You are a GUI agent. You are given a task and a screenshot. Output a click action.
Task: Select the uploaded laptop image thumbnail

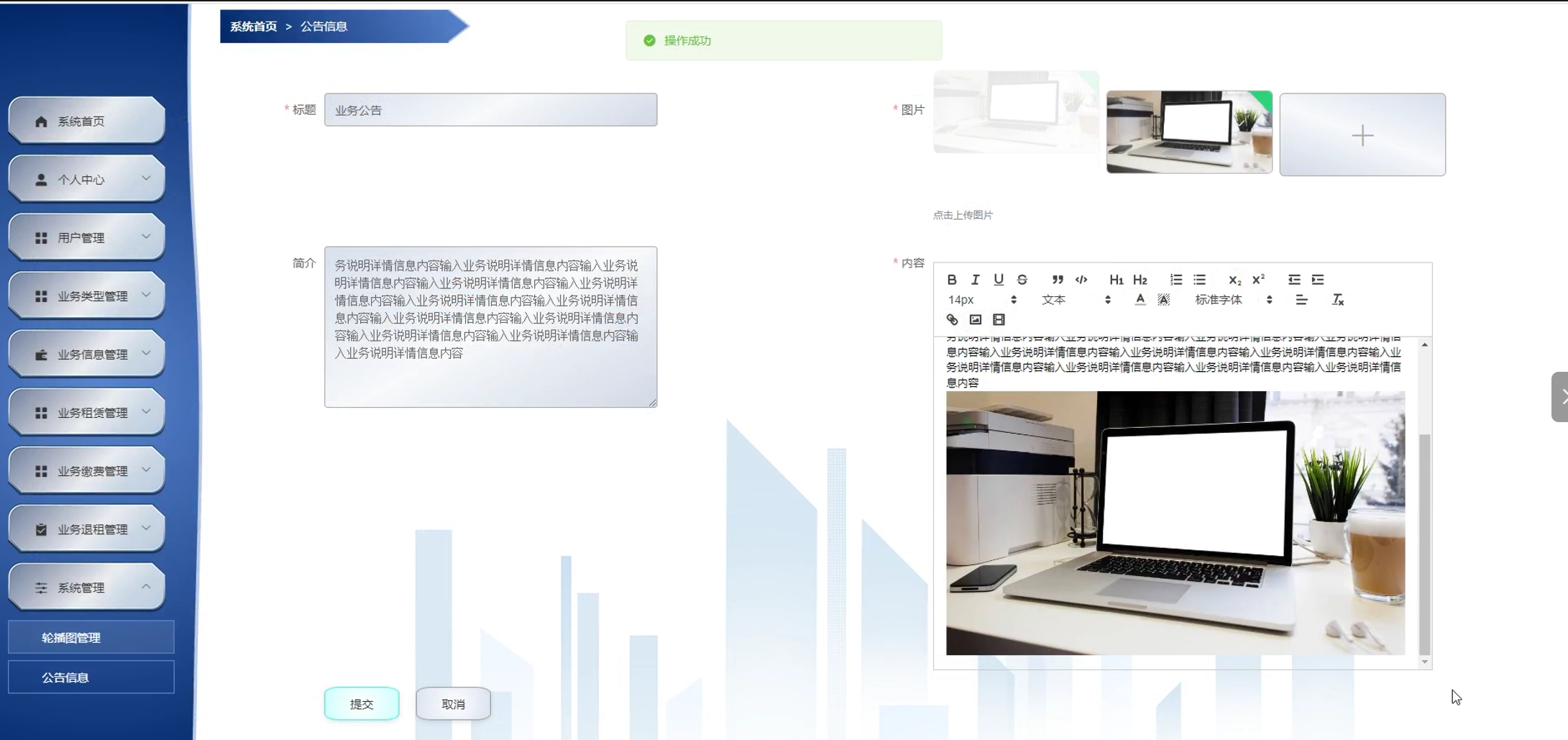tap(1189, 132)
